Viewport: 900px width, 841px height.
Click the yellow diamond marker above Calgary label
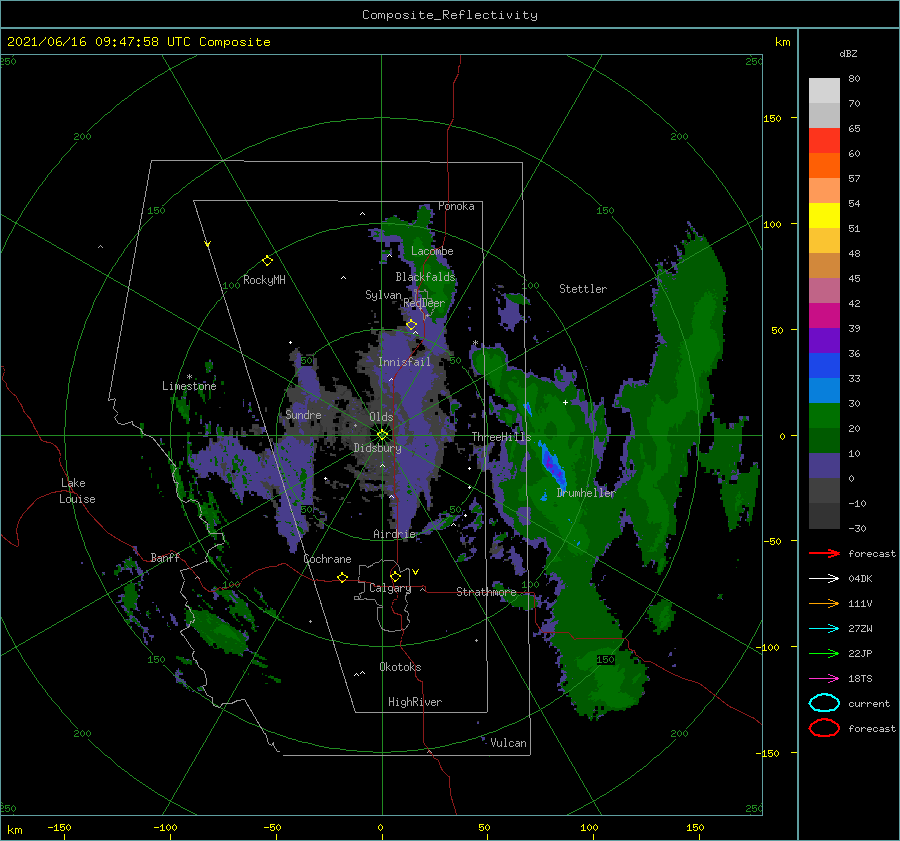coord(395,576)
